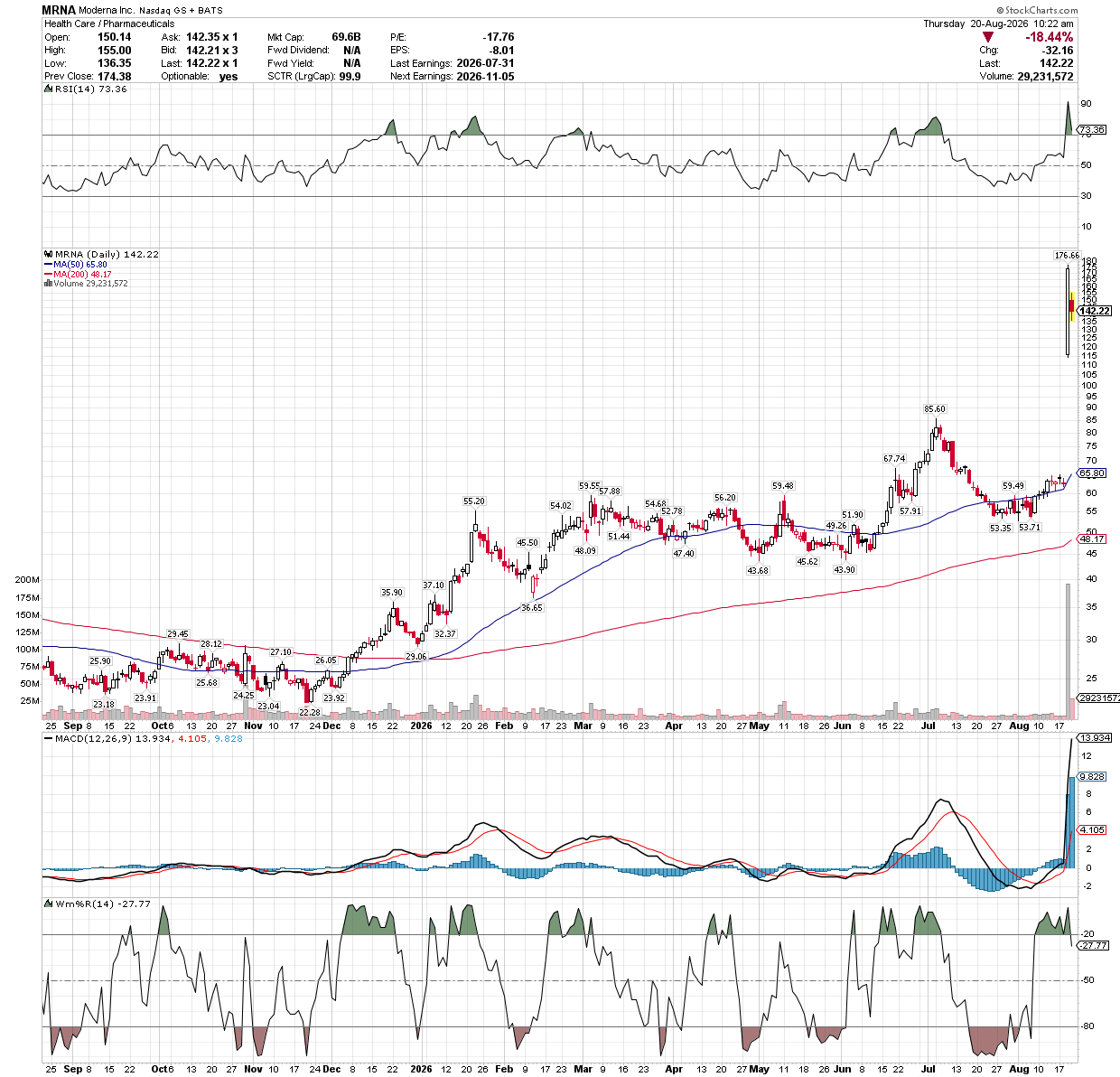Click the SCTR (LrgCap) value 99.9
Viewport: 1120px width, 1077px height.
(x=350, y=77)
